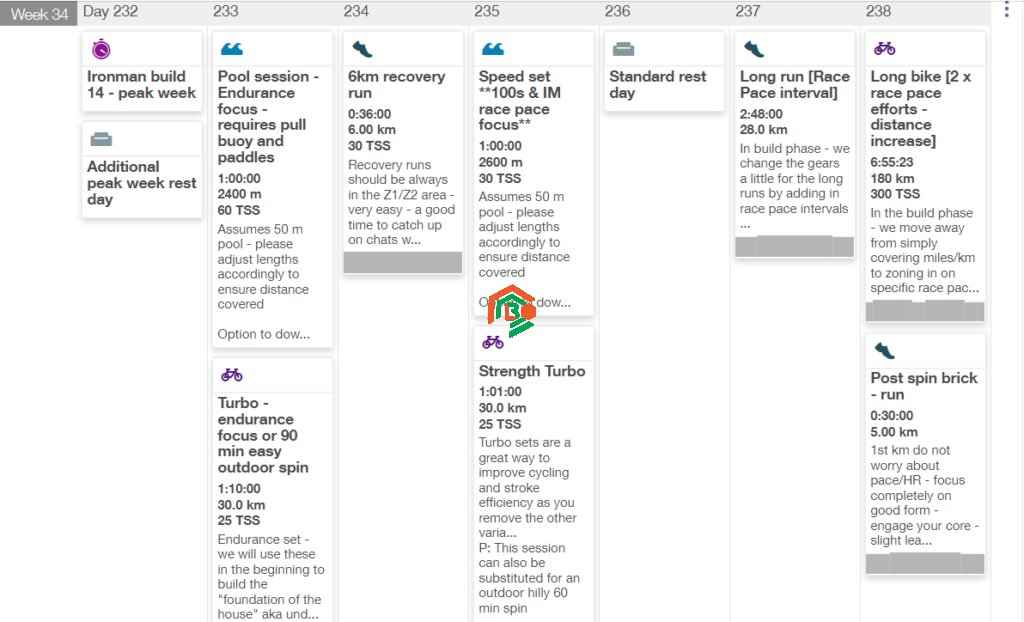Screen dimensions: 1024x622
Task: Click the shoe icon on Post spin brick run
Action: click(884, 350)
